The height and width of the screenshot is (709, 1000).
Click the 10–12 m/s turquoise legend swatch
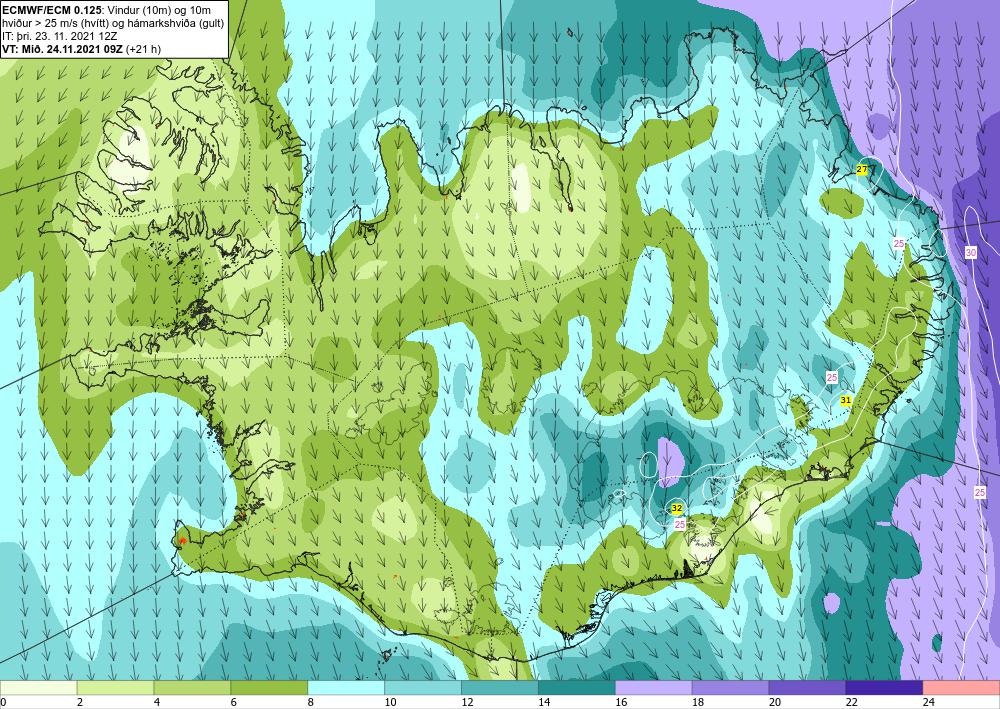point(423,687)
